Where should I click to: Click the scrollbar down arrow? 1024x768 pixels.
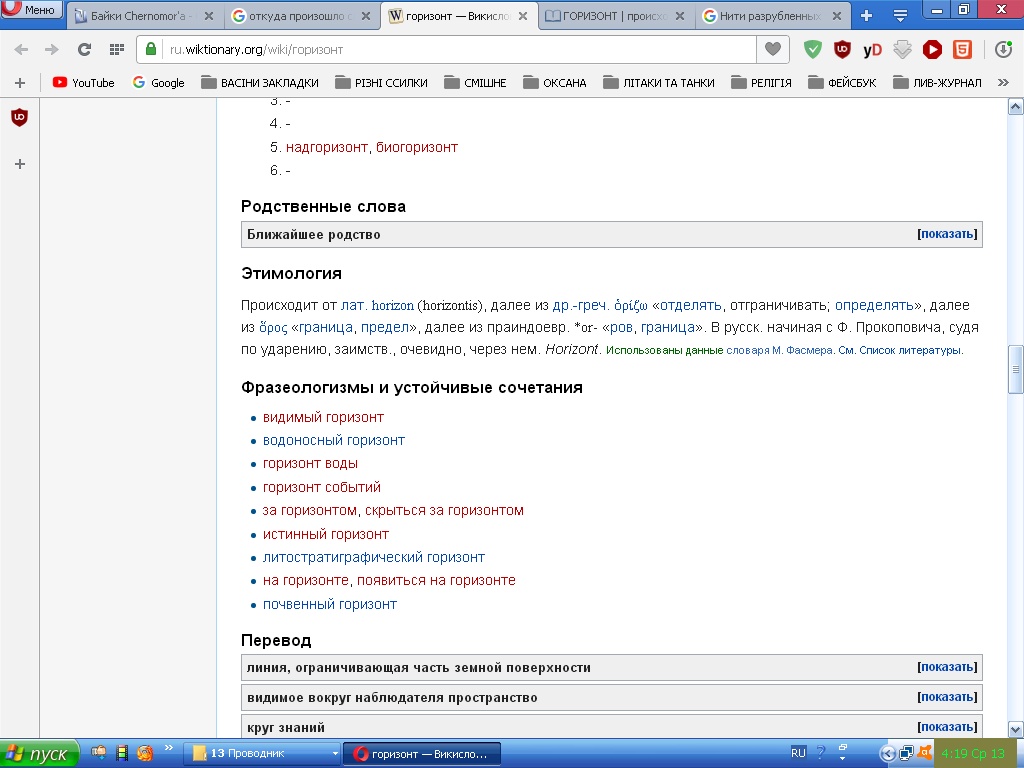coord(1015,729)
